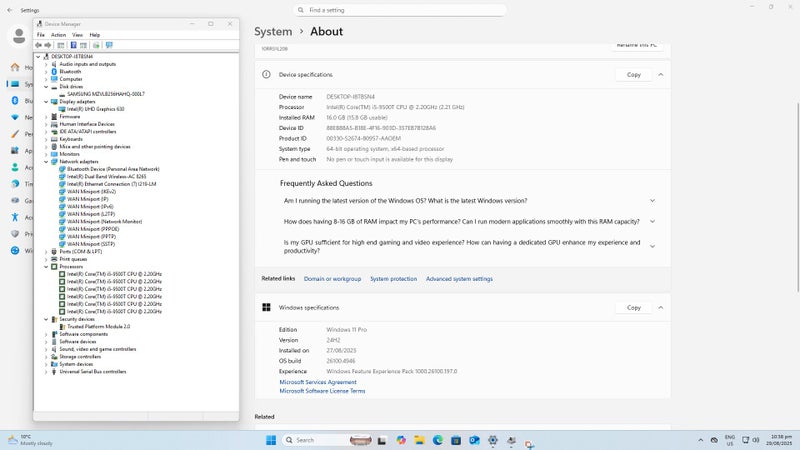Select the Windows Update icon in Settings sidebar
This screenshot has width=800, height=450.
point(15,251)
